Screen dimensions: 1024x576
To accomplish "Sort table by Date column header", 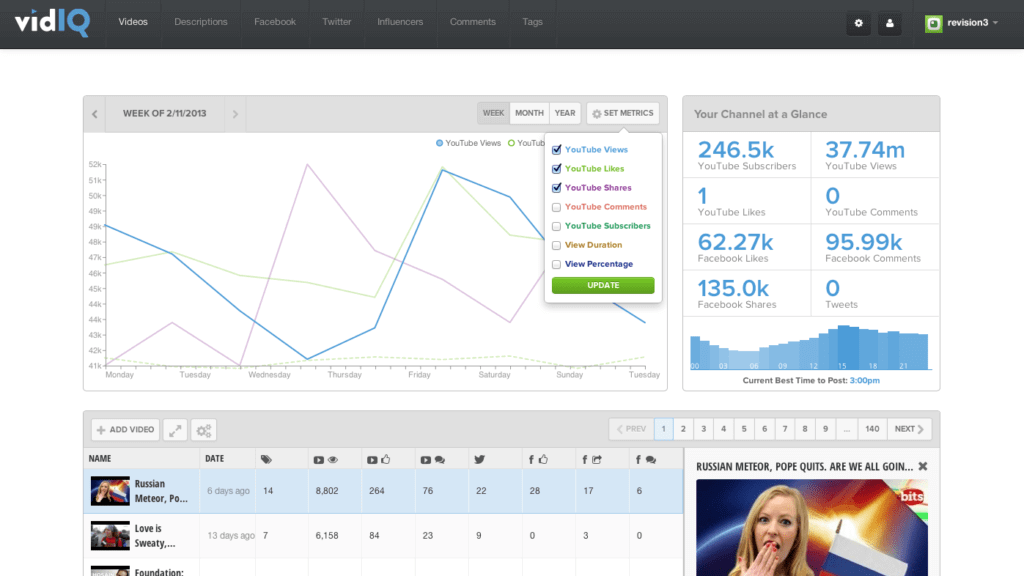I will pyautogui.click(x=214, y=458).
